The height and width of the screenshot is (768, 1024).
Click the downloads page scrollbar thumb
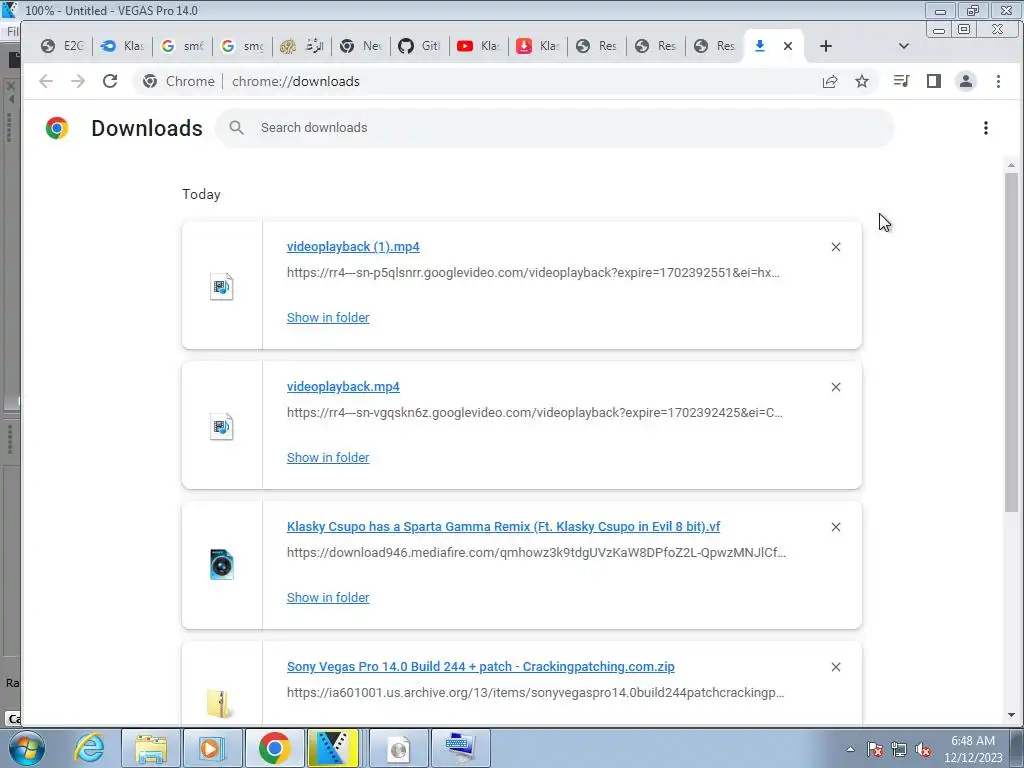1011,343
